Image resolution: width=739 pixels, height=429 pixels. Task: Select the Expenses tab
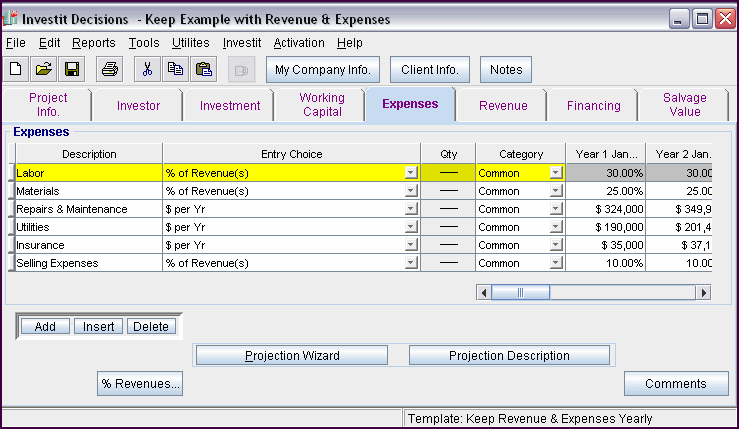[x=410, y=104]
